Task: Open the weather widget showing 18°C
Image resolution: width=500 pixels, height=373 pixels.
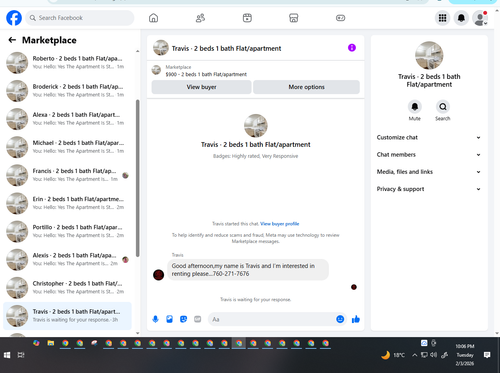Action: (393, 355)
